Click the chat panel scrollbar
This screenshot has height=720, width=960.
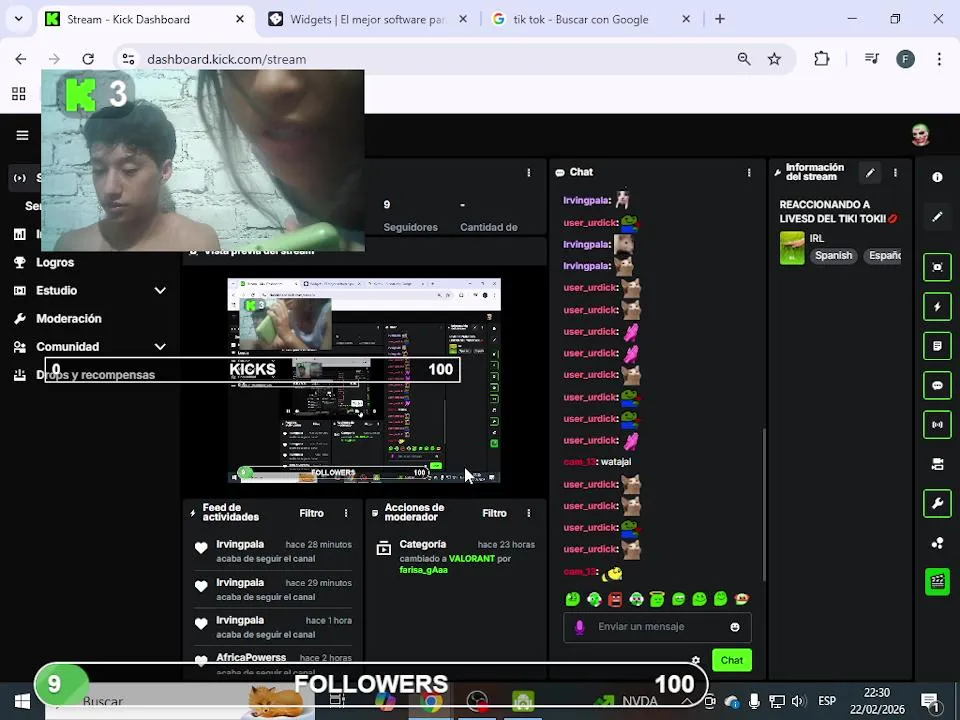coord(763,505)
